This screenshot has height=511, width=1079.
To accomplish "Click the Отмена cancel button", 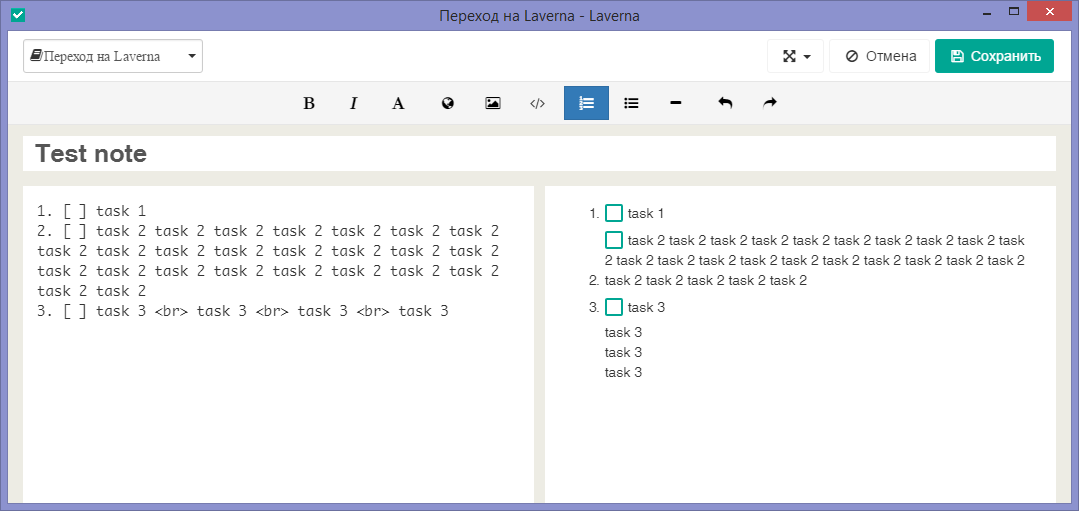I will (880, 56).
